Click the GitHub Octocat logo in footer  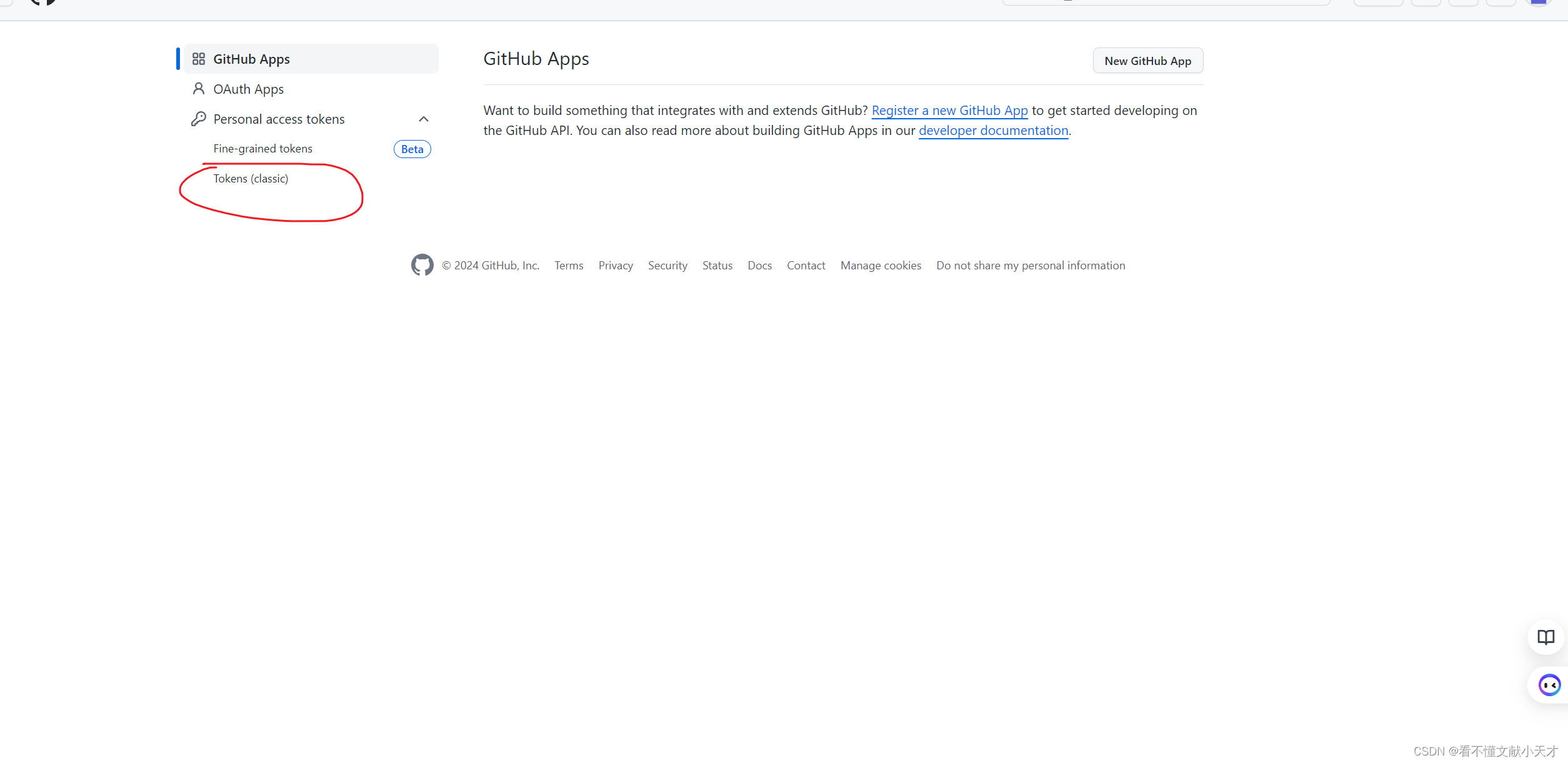click(x=422, y=265)
